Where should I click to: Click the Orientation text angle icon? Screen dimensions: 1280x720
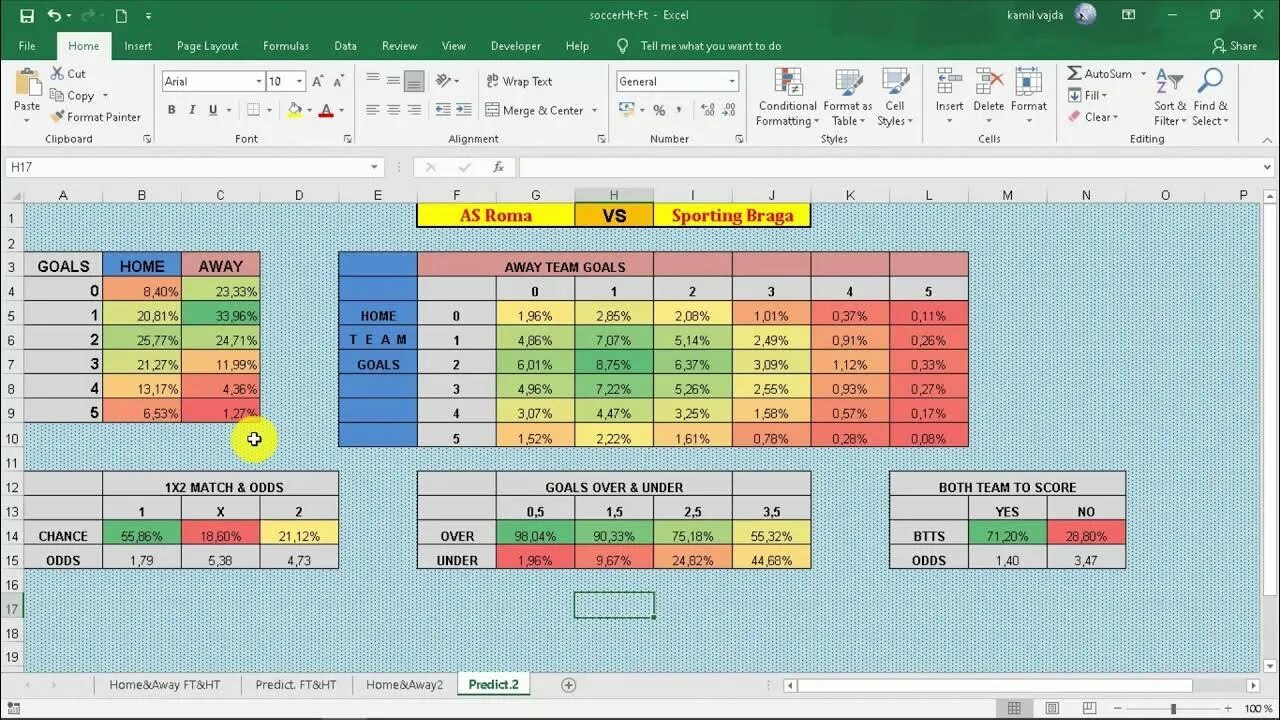(445, 81)
